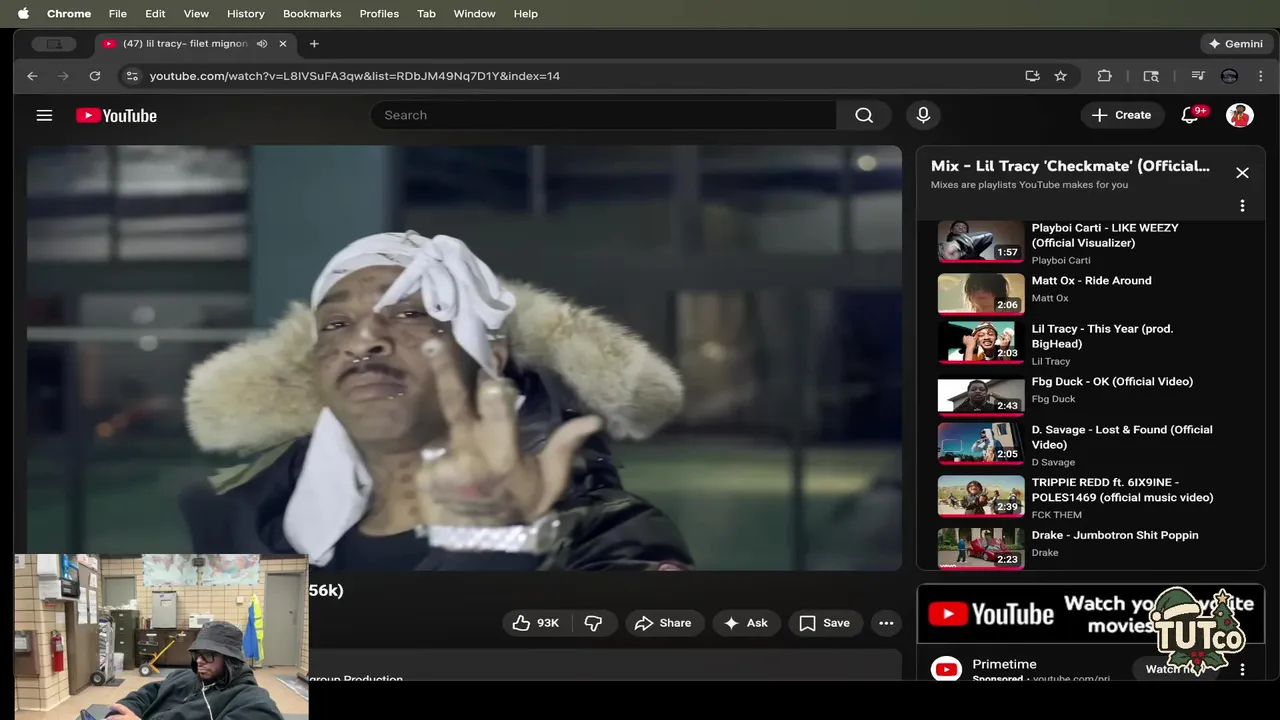Go back with the browser back arrow
The image size is (1280, 720).
tap(32, 76)
